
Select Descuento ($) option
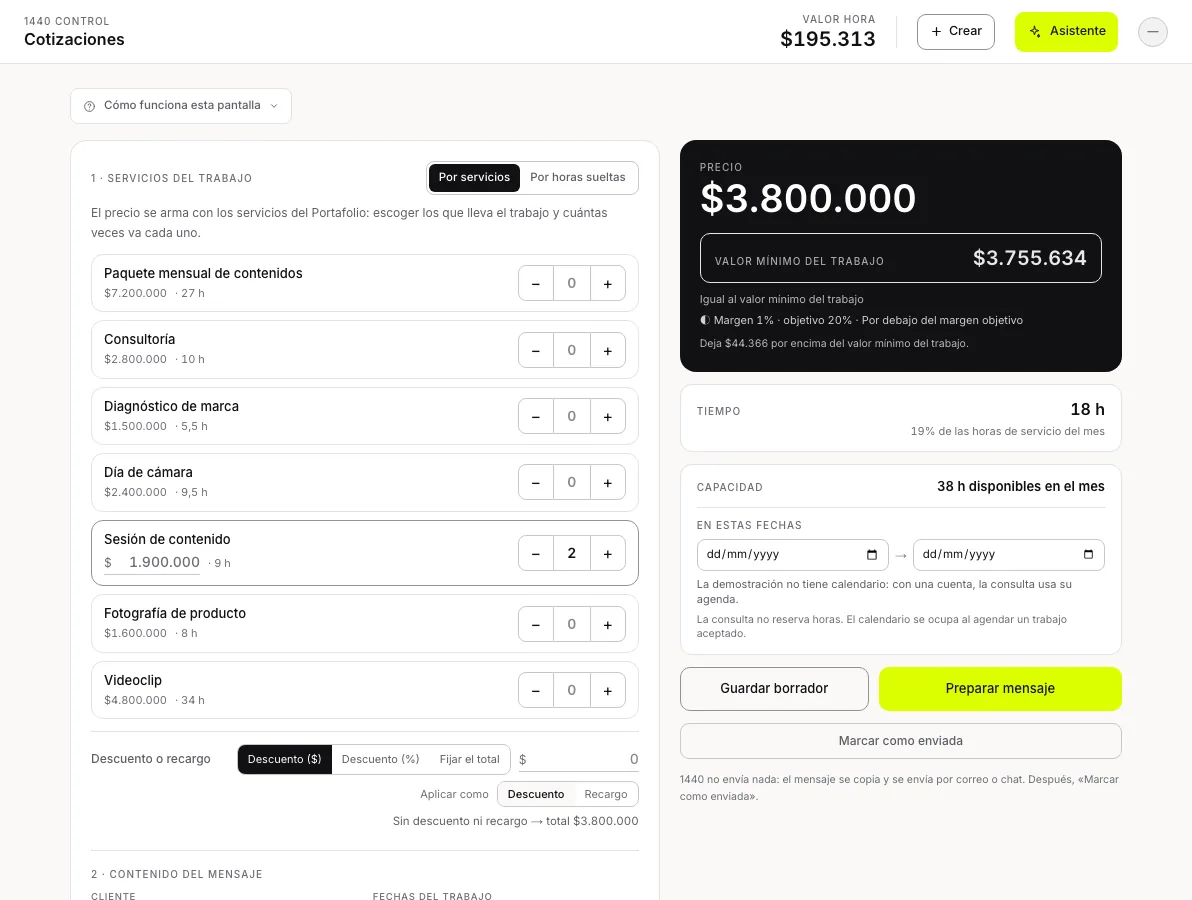click(x=284, y=759)
